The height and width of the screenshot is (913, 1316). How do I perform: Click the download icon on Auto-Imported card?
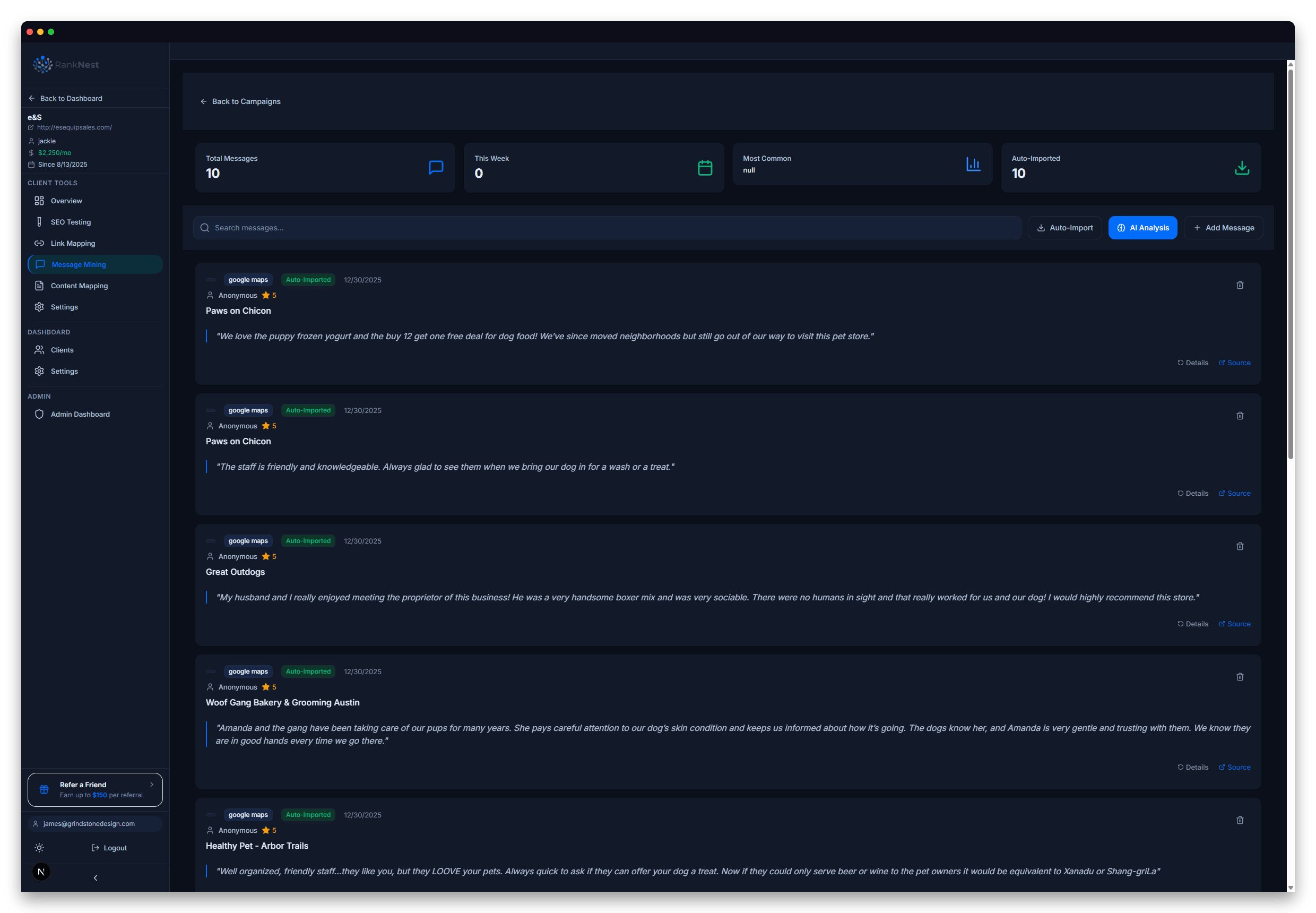point(1241,168)
